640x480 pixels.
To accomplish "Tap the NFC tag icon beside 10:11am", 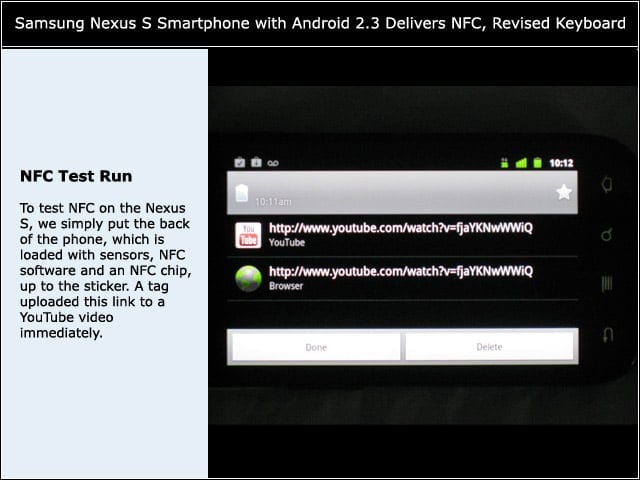I will (242, 193).
